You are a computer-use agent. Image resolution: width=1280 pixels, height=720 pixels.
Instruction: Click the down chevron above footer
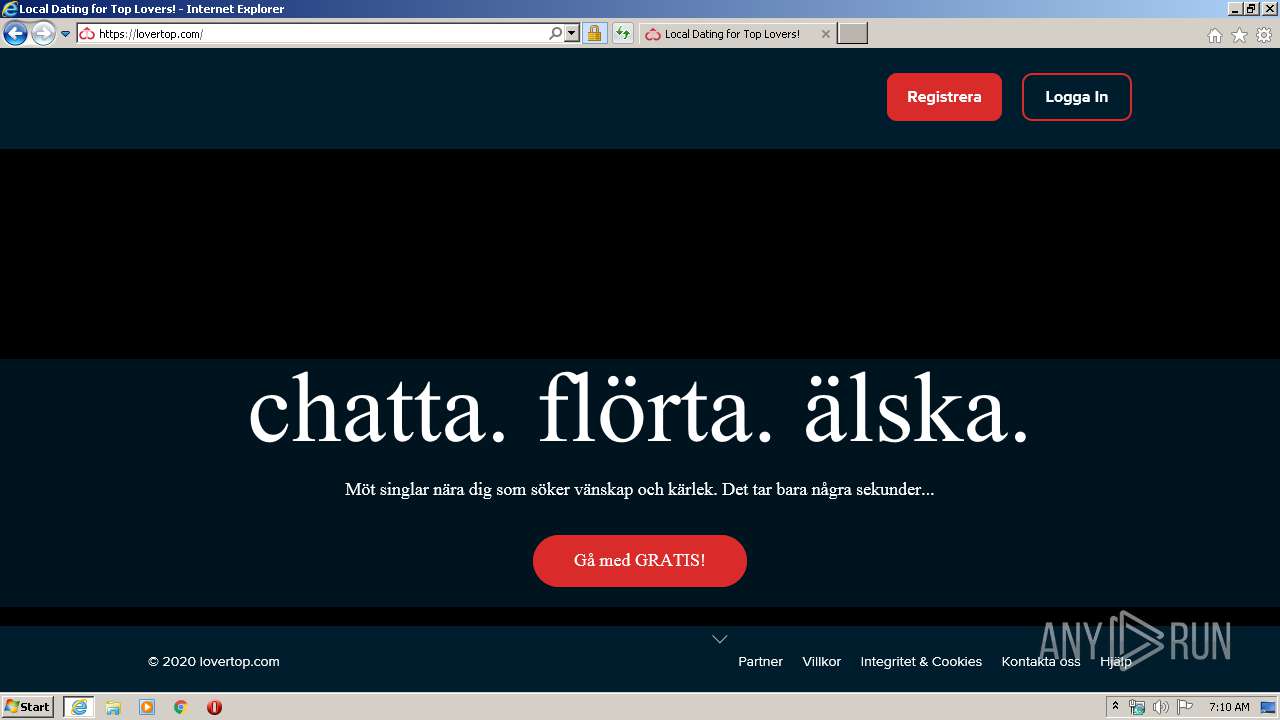coord(719,639)
